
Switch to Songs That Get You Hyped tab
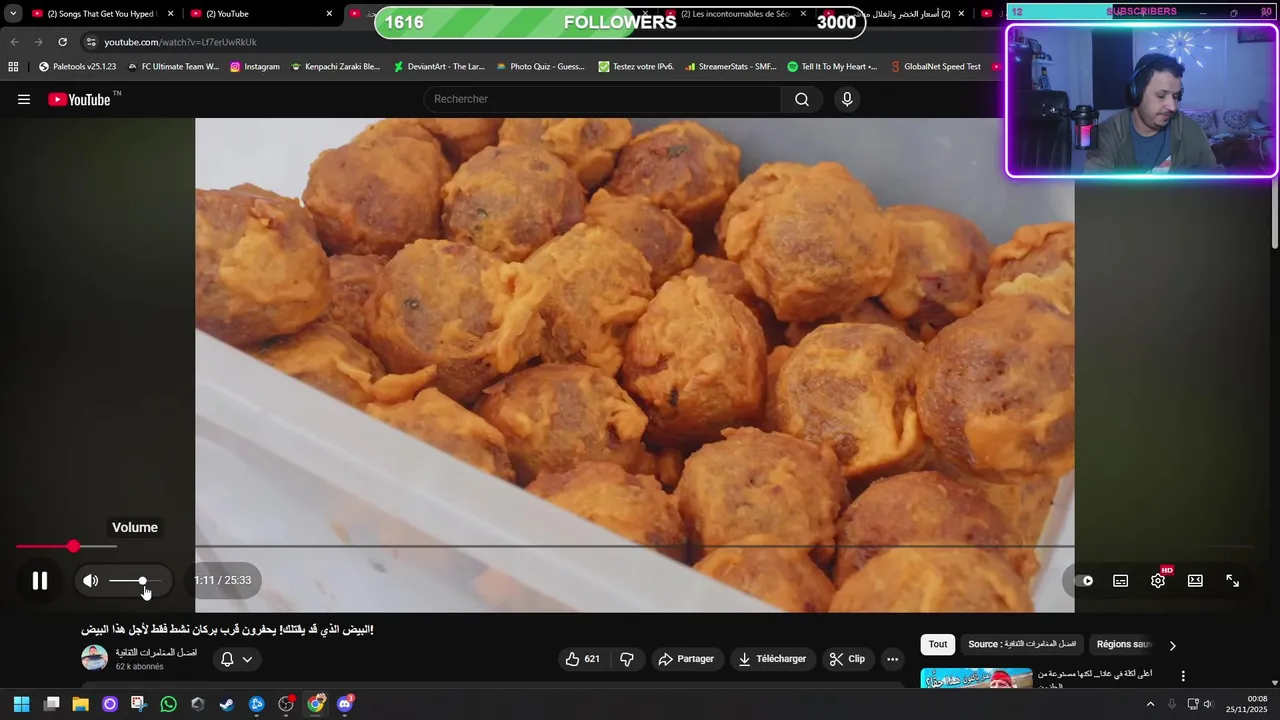[103, 14]
